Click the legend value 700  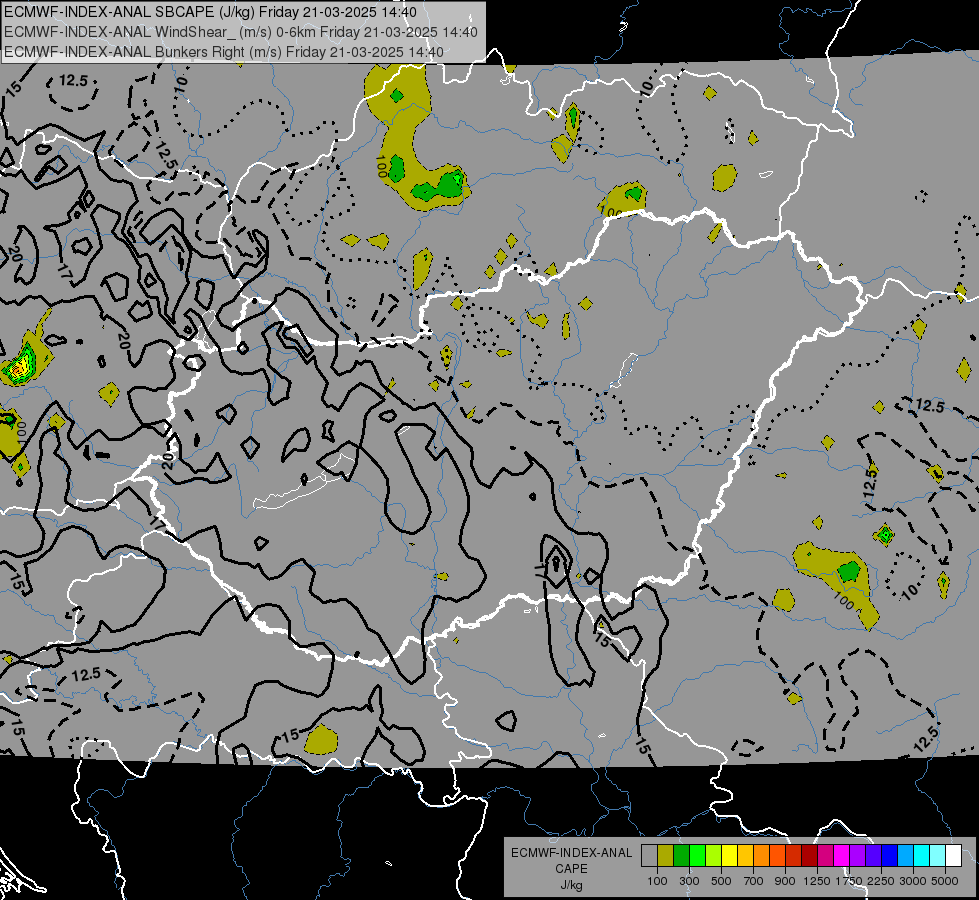pos(754,881)
